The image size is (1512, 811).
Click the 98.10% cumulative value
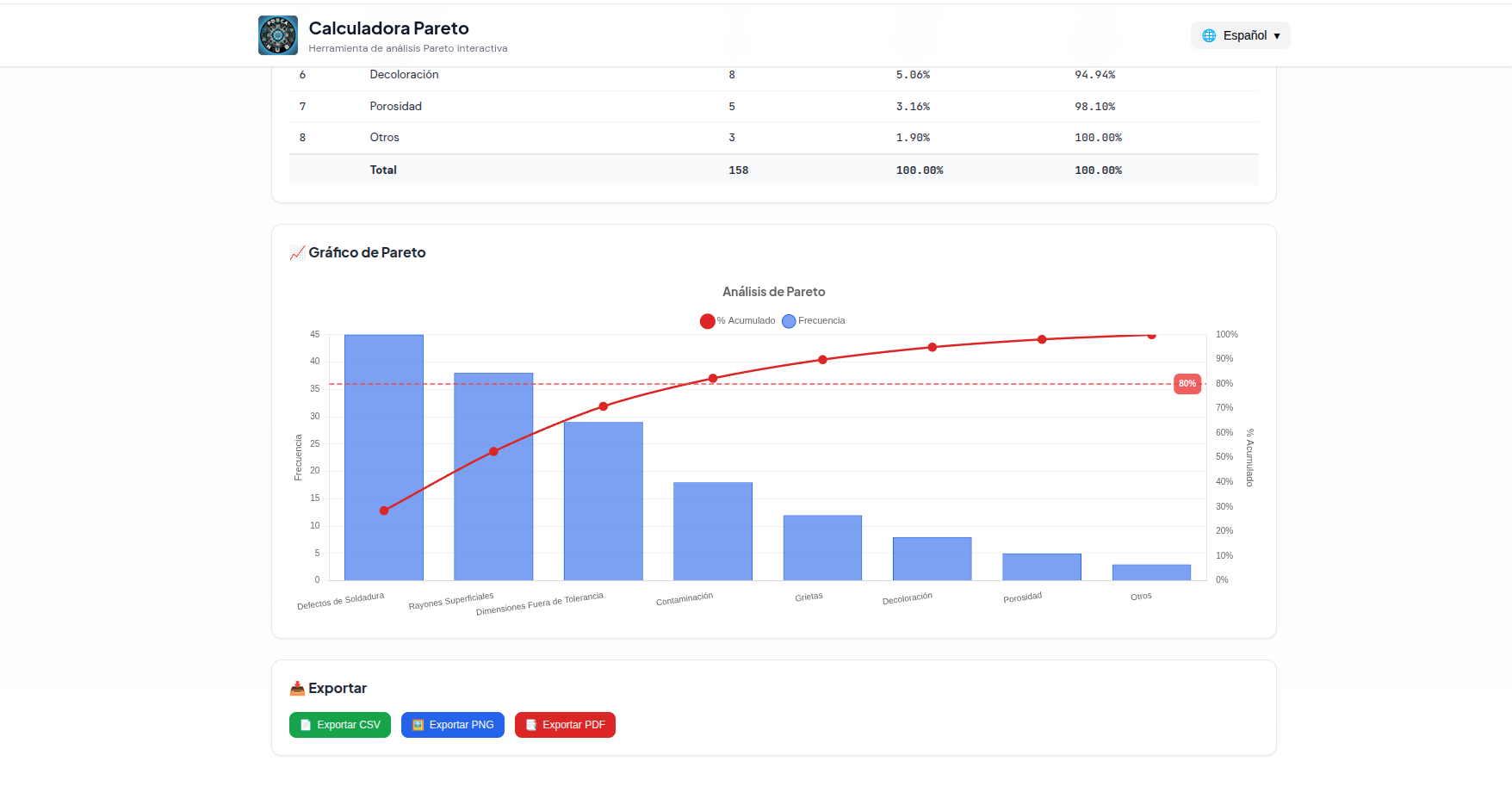(1095, 107)
